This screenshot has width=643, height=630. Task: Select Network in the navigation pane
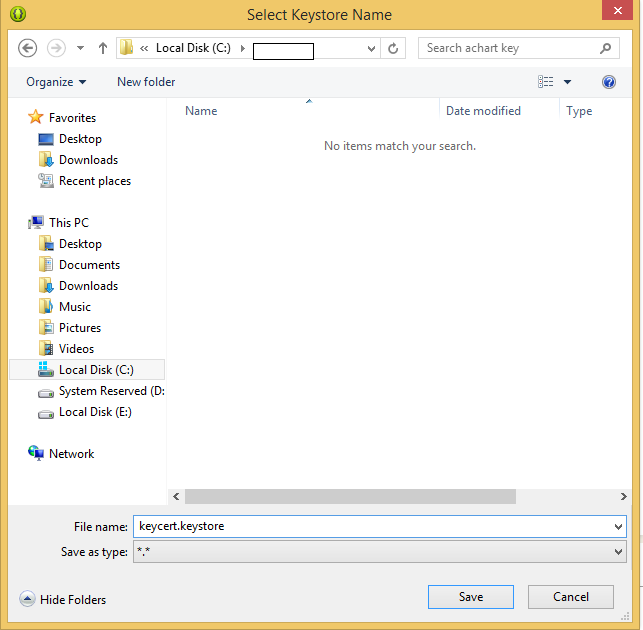pyautogui.click(x=71, y=454)
